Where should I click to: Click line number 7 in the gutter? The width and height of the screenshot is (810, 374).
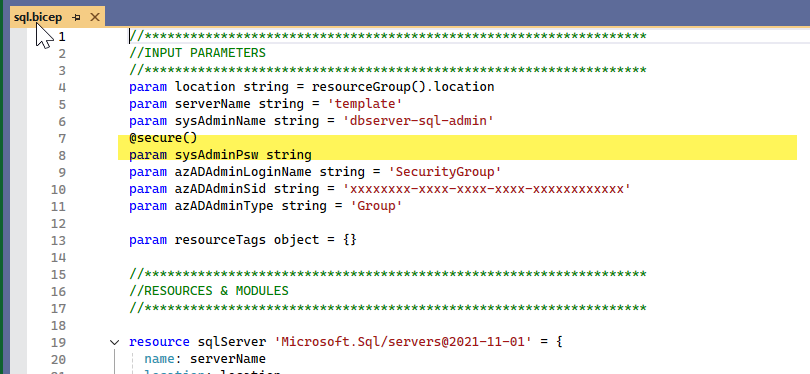[62, 138]
